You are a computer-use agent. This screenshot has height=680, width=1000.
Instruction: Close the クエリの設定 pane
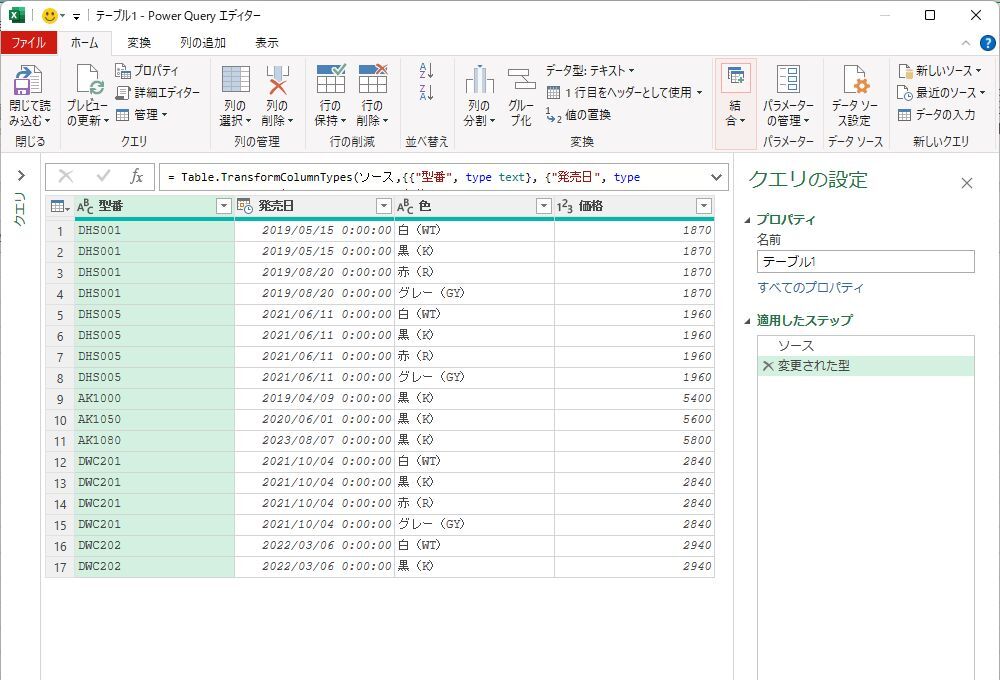(x=967, y=183)
